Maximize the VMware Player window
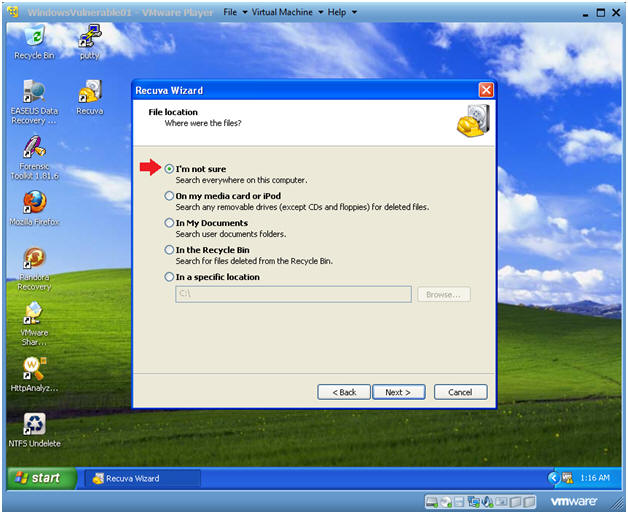The width and height of the screenshot is (628, 514). pyautogui.click(x=601, y=12)
